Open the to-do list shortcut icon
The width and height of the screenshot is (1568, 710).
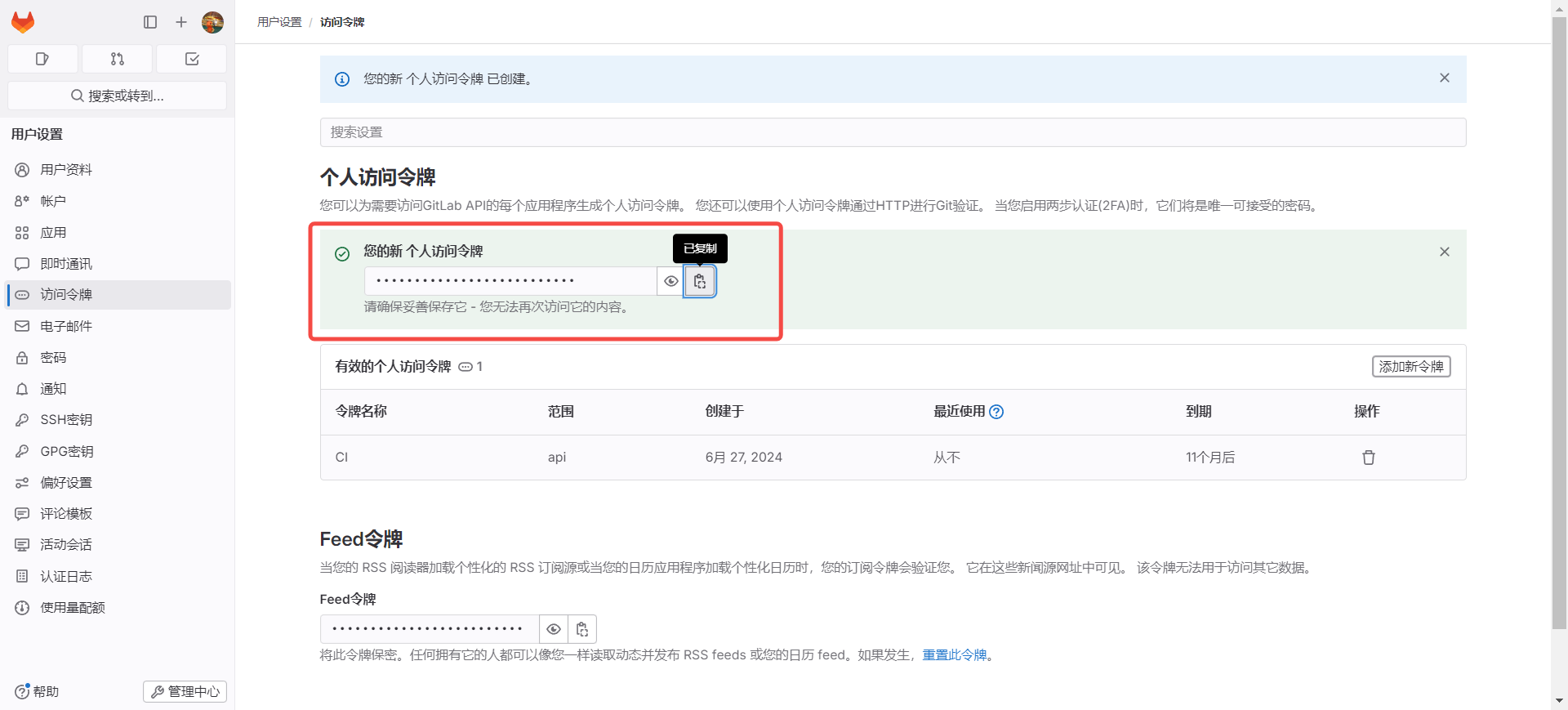(192, 59)
